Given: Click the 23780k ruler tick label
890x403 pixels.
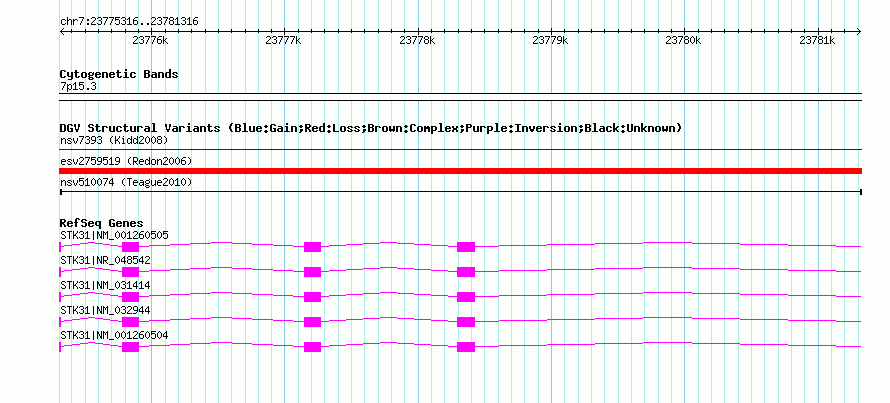Looking at the screenshot, I should click(x=683, y=40).
